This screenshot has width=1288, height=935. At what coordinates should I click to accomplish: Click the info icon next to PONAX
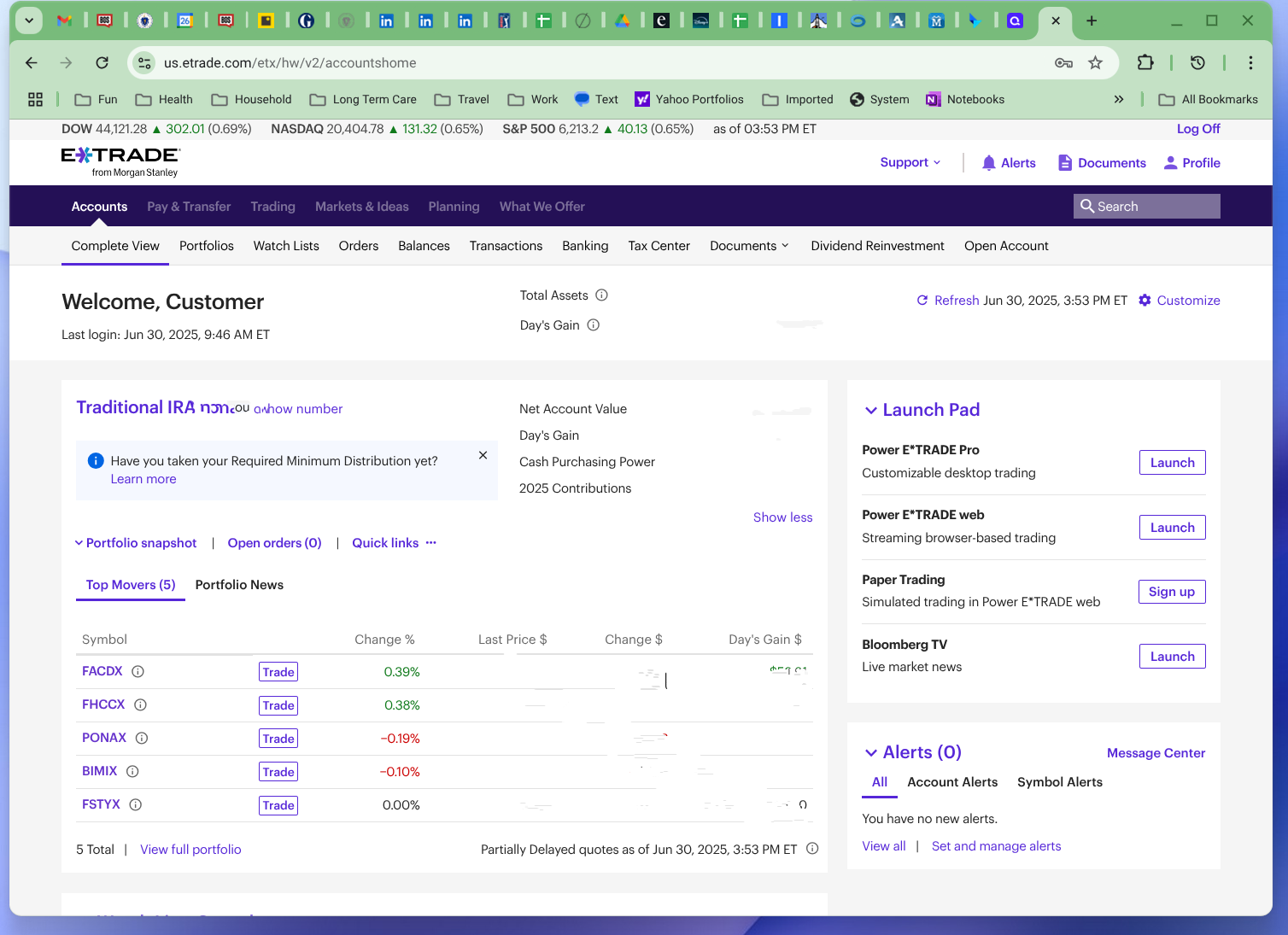pos(142,739)
